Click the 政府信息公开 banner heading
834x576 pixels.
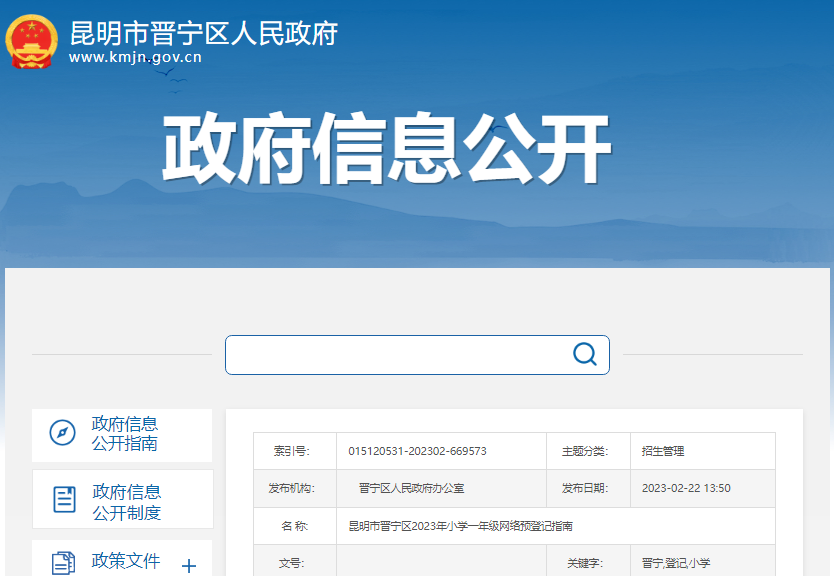[387, 148]
